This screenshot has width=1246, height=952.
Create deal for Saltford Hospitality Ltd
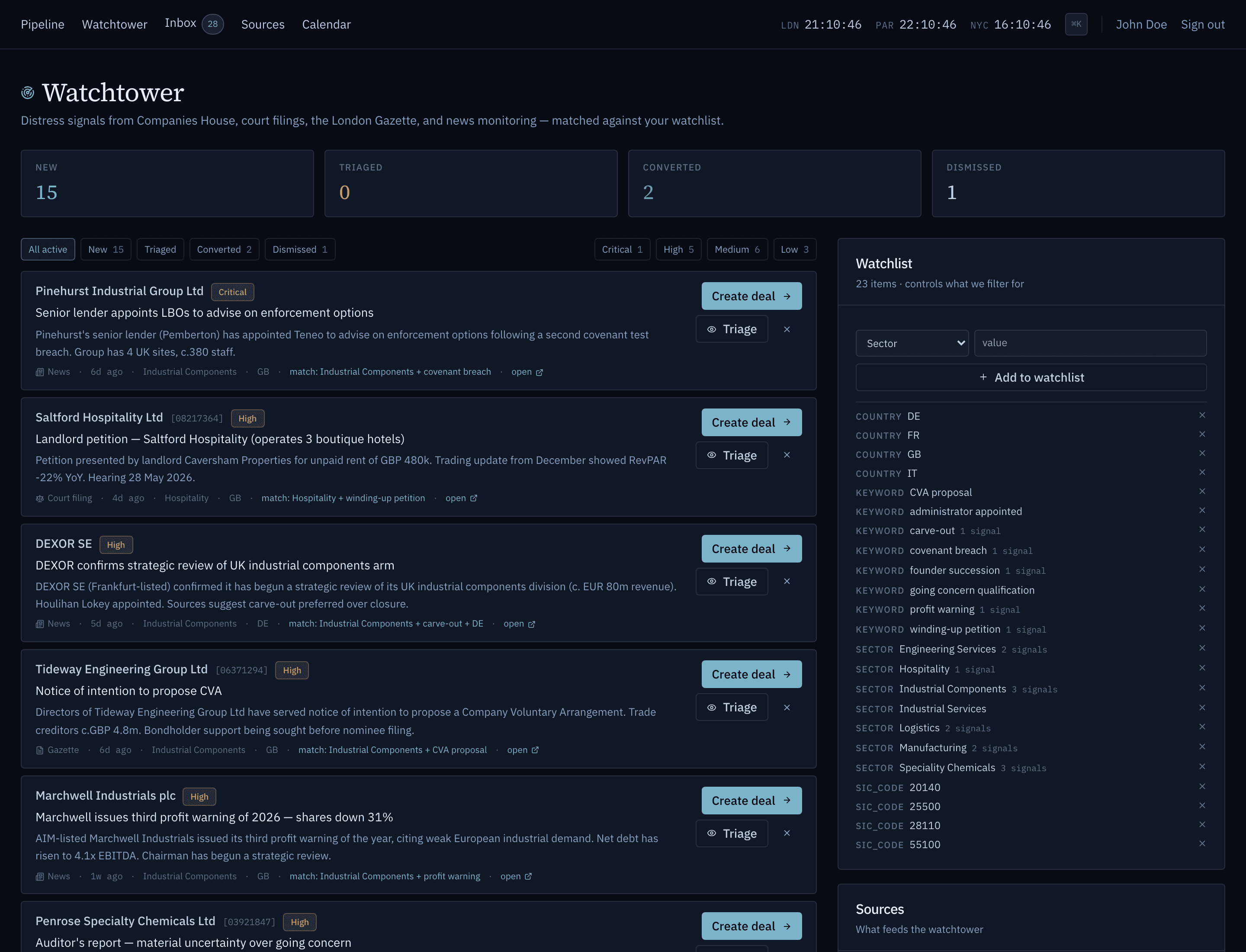point(751,423)
